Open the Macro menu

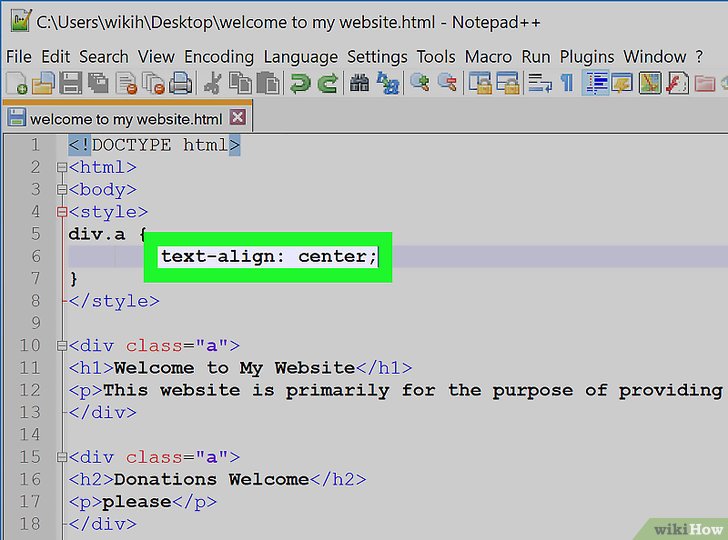click(x=488, y=57)
